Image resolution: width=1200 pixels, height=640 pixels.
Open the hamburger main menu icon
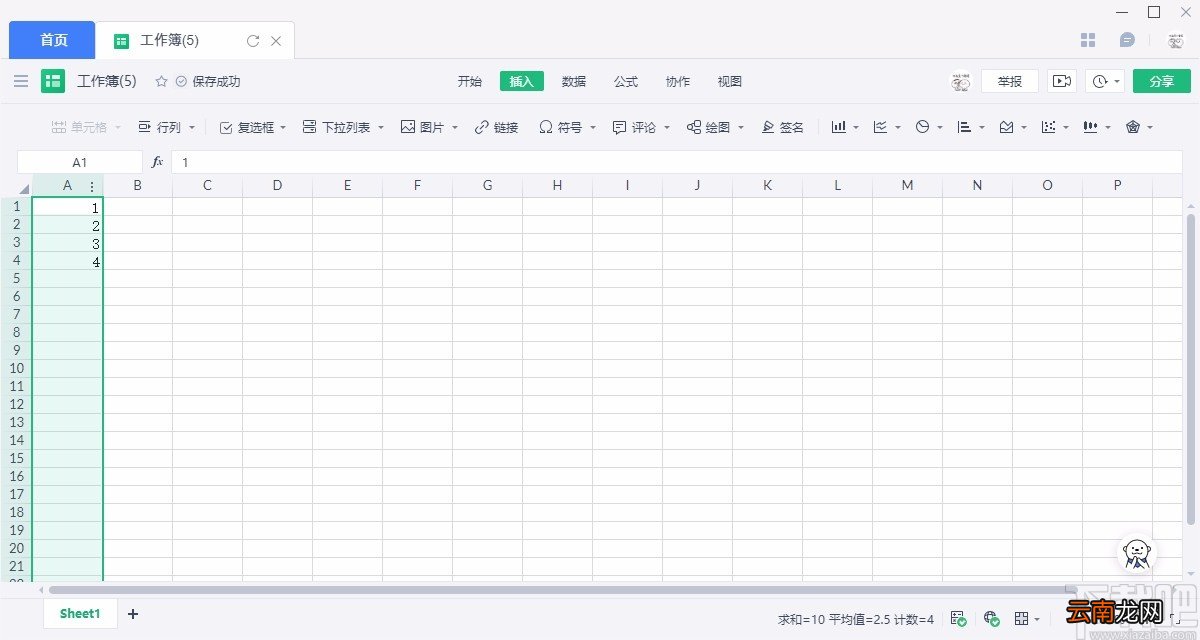[21, 81]
